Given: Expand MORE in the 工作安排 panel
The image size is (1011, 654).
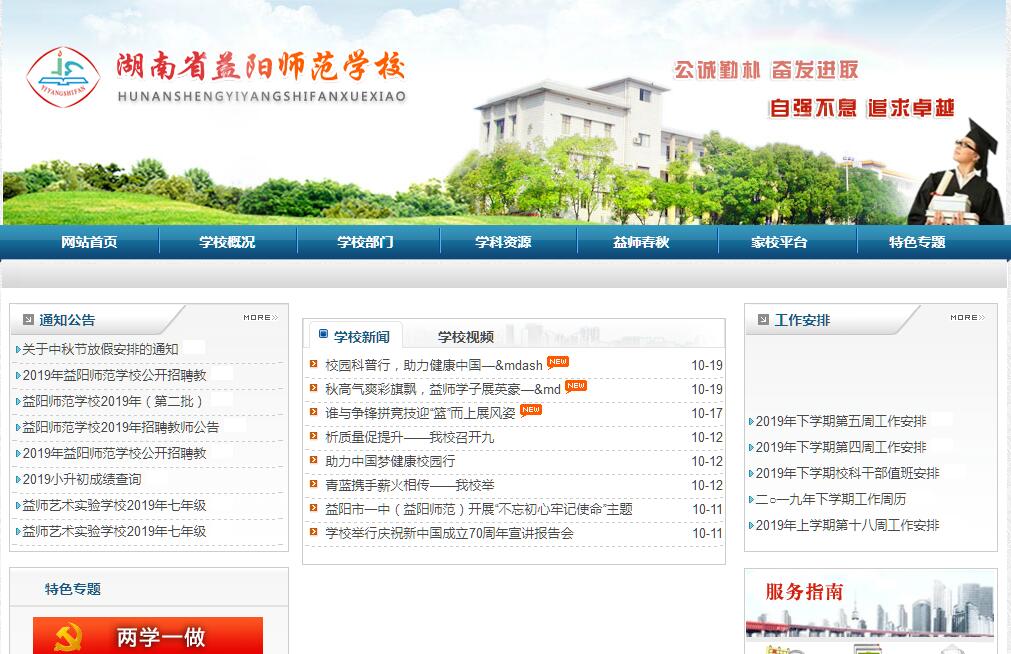Looking at the screenshot, I should (966, 318).
